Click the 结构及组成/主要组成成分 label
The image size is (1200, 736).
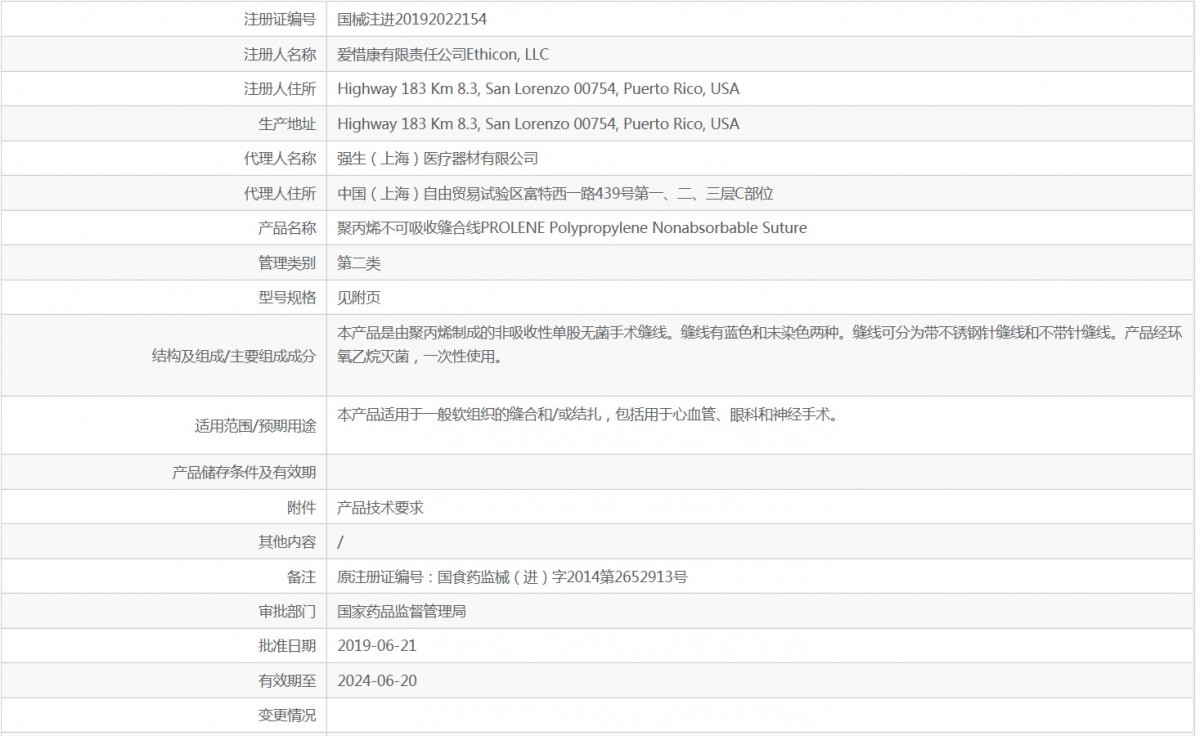234,356
